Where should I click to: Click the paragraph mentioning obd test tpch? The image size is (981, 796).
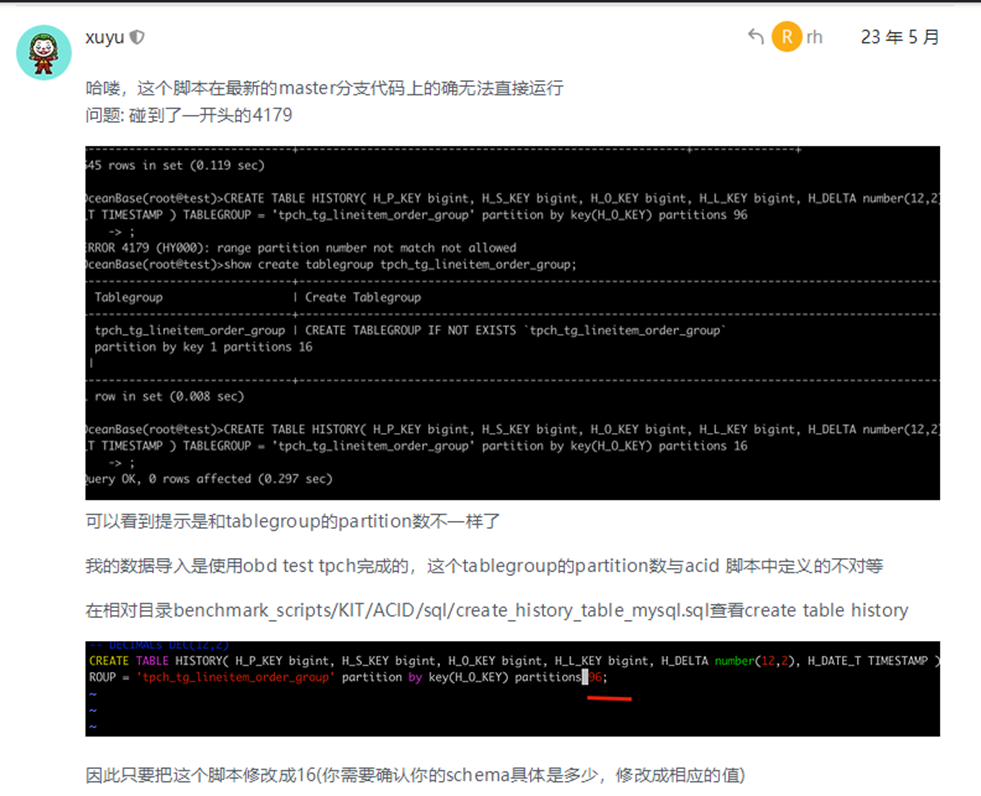point(484,566)
